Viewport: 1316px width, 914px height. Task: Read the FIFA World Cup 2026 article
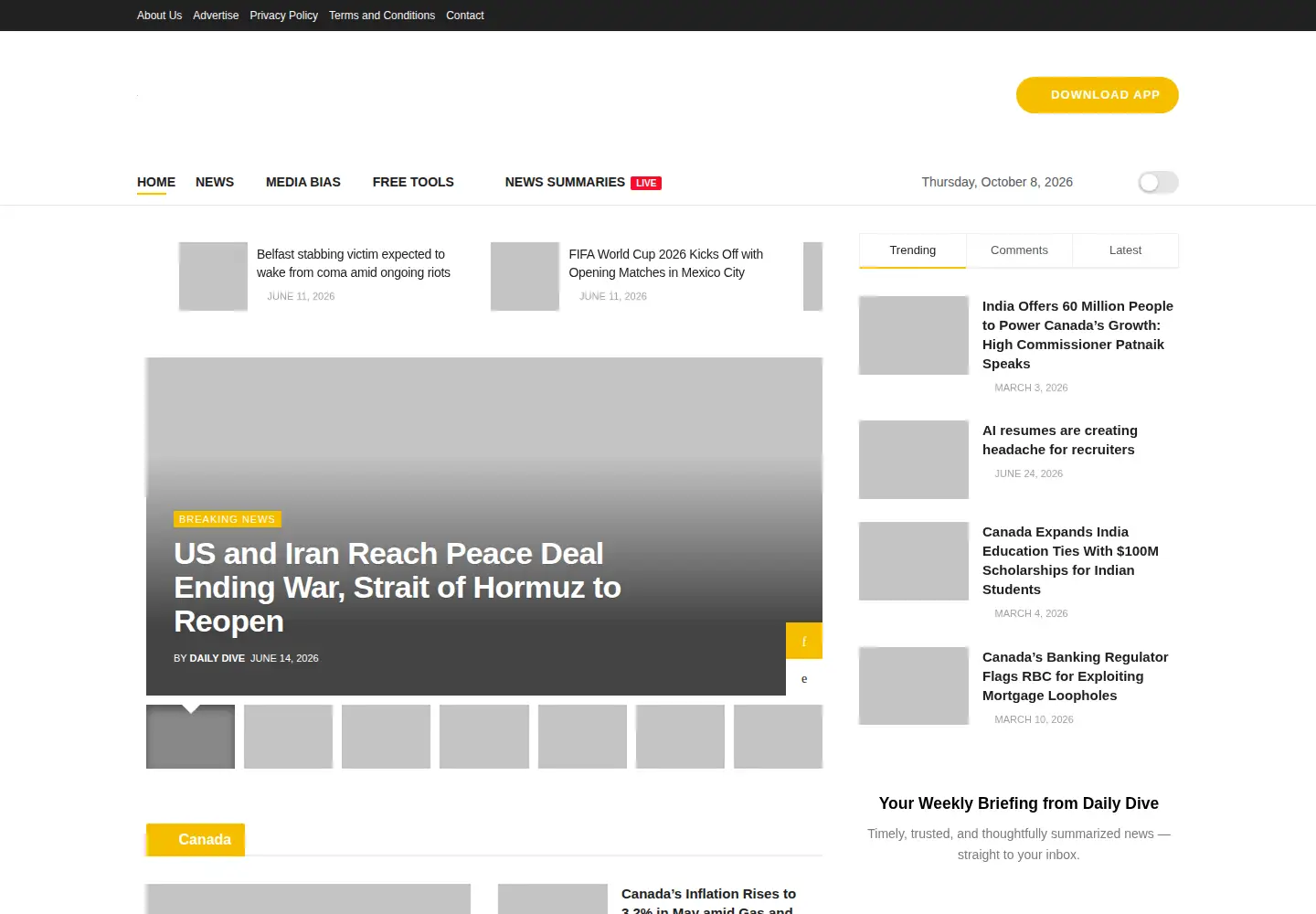[665, 263]
